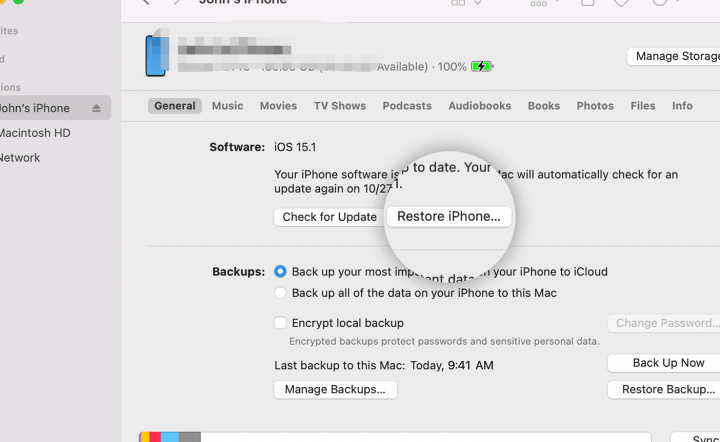Eject John's iPhone from the sidebar
The width and height of the screenshot is (720, 442).
[x=96, y=108]
